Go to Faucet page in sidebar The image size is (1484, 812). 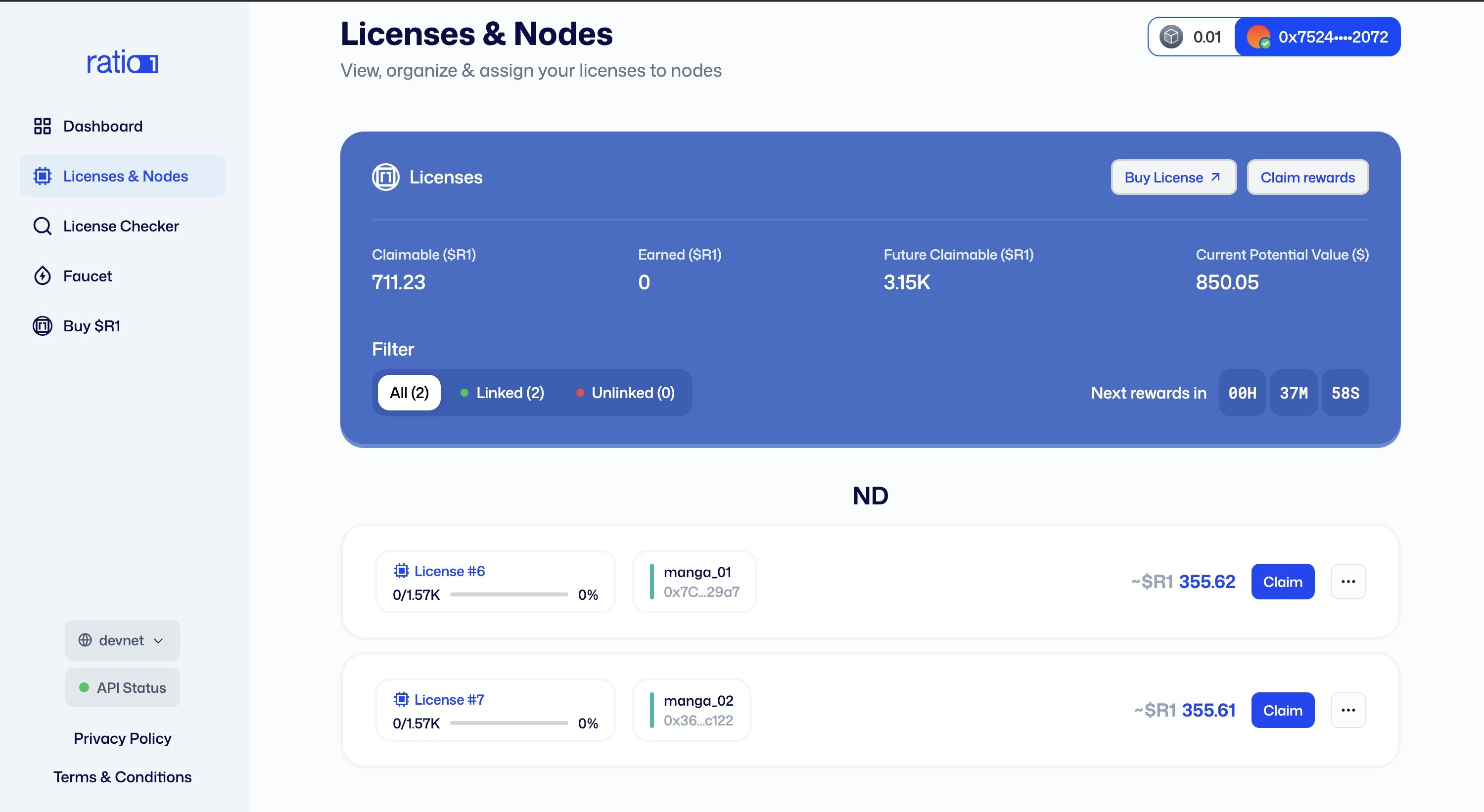tap(88, 276)
